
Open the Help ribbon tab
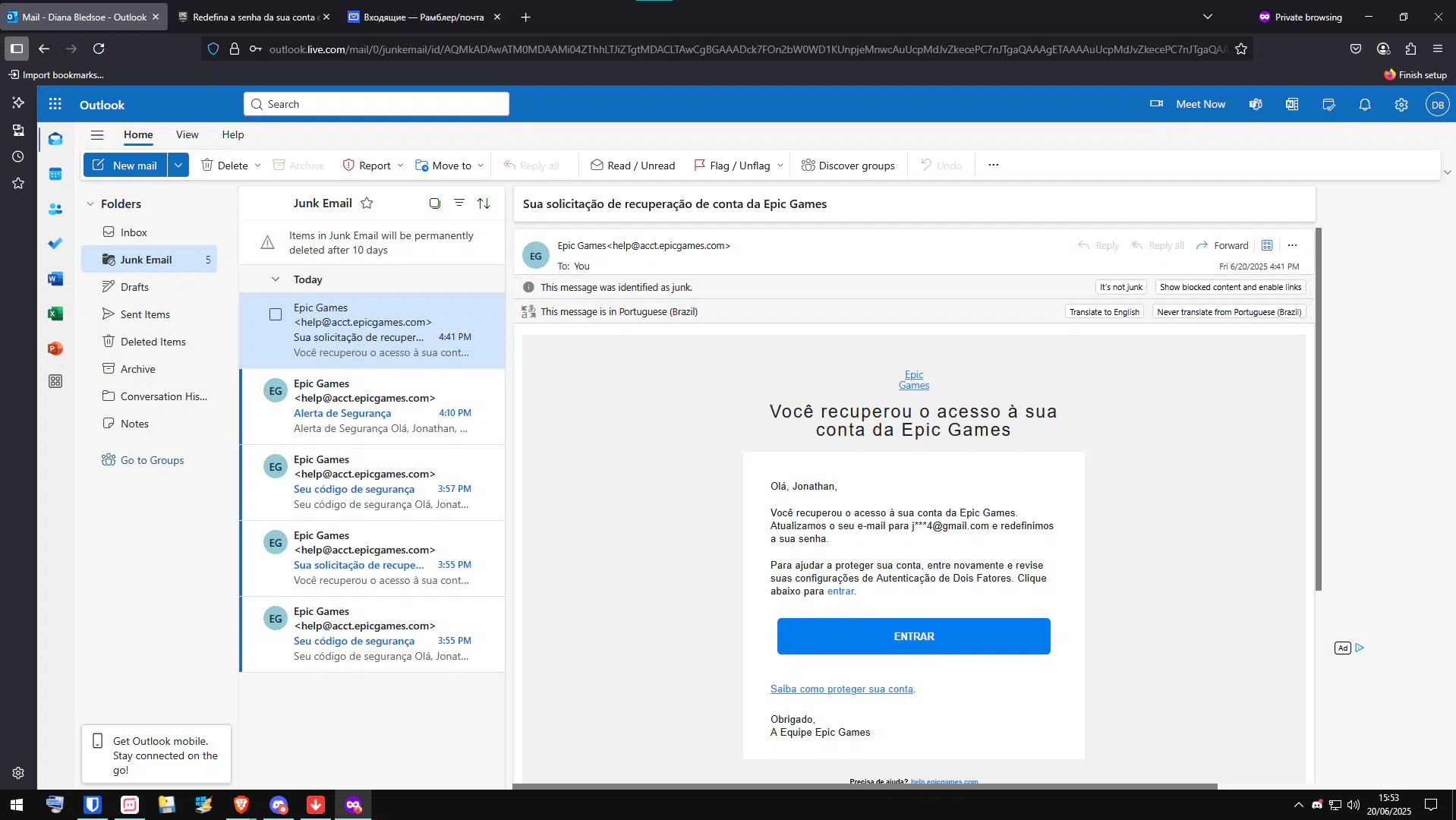[233, 134]
